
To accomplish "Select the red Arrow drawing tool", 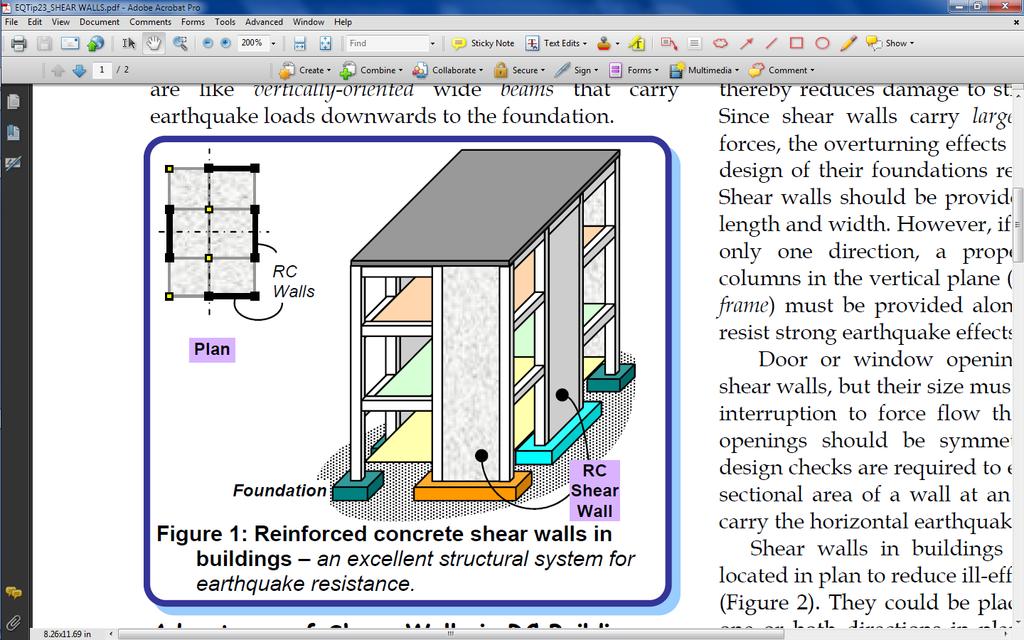I will click(746, 44).
